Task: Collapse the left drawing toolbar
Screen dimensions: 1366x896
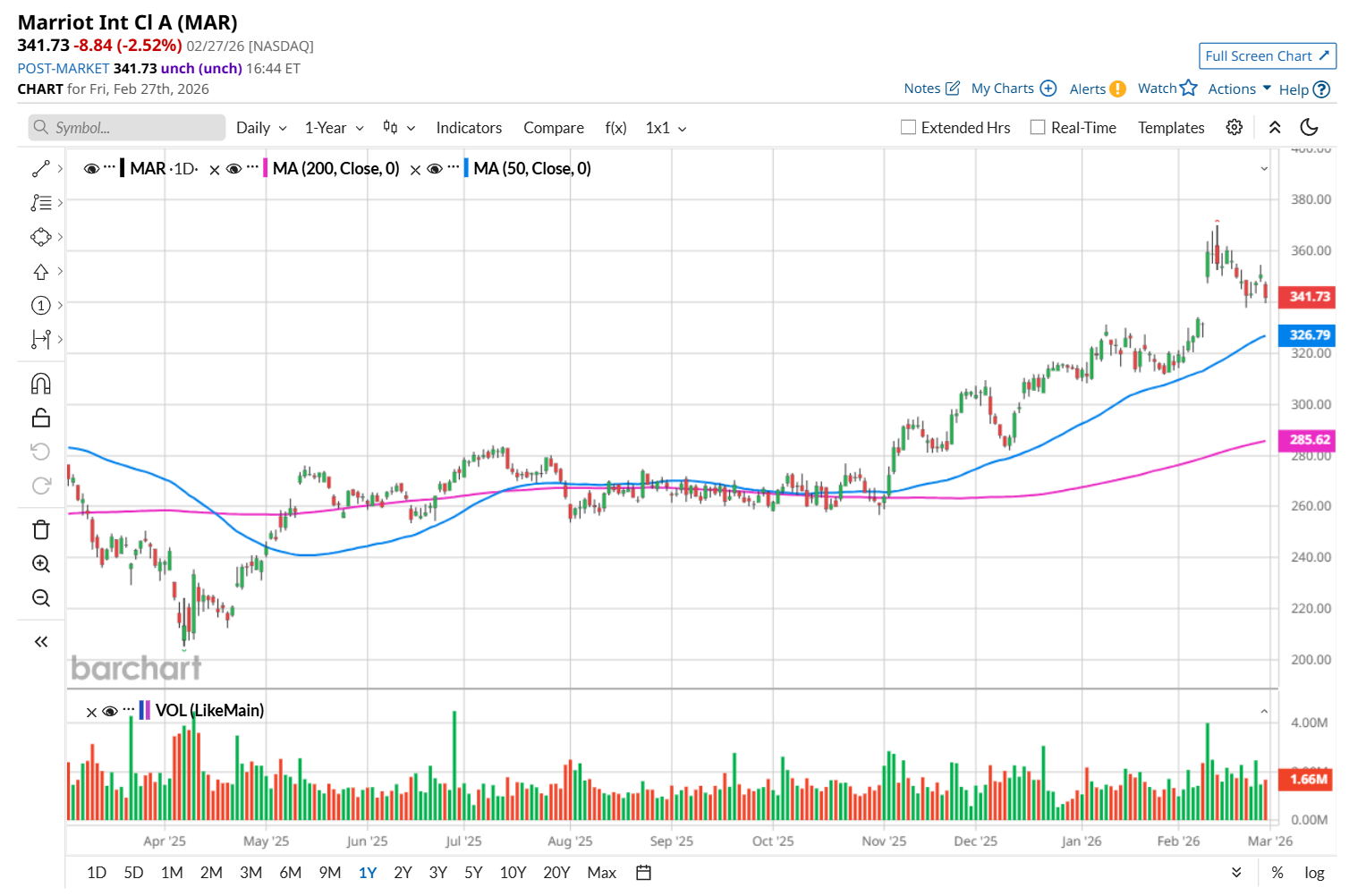Action: 41,641
